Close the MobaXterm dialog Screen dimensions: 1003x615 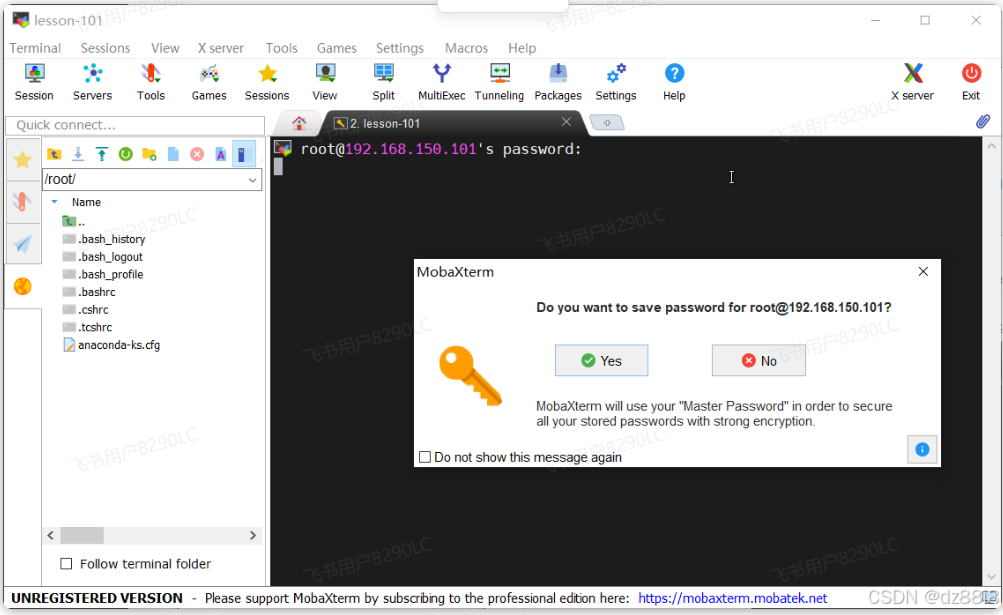pyautogui.click(x=923, y=271)
